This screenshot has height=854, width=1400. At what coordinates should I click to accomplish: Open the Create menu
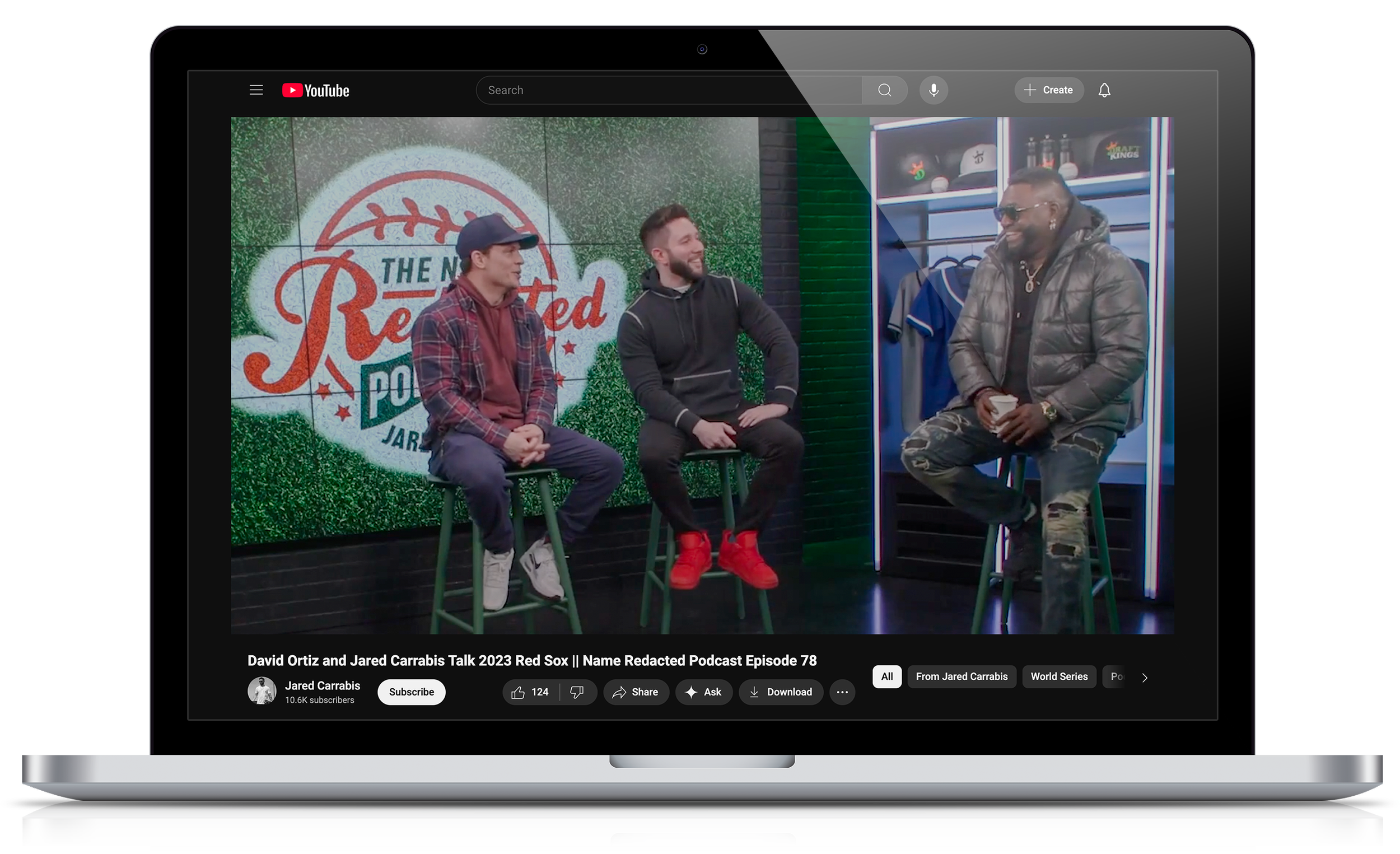(1048, 90)
